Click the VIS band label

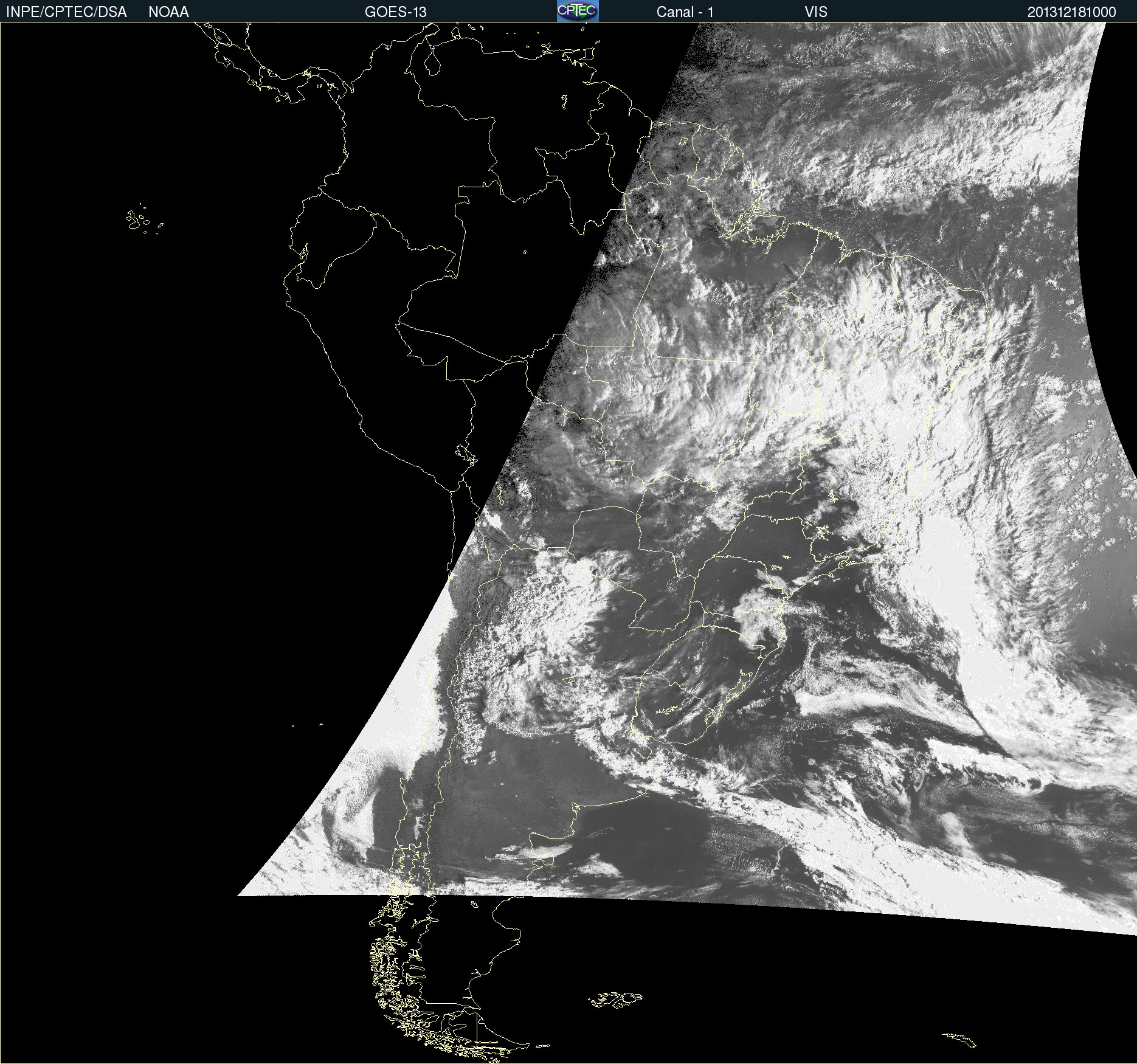(x=816, y=12)
